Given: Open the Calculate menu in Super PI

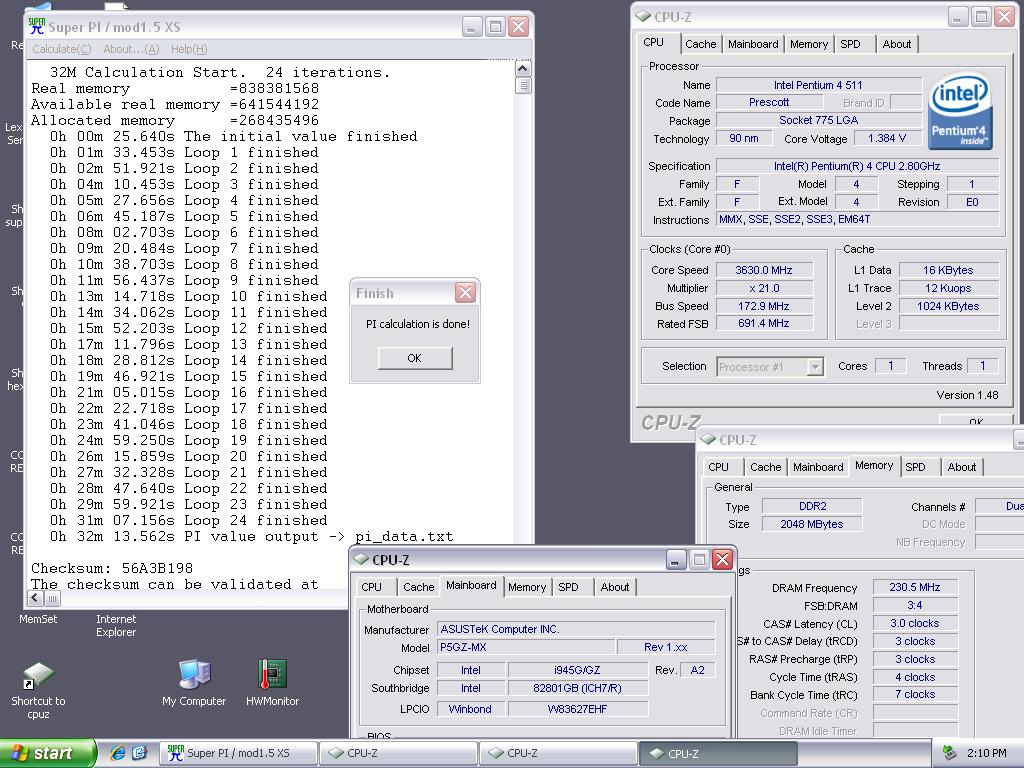Looking at the screenshot, I should coord(61,49).
